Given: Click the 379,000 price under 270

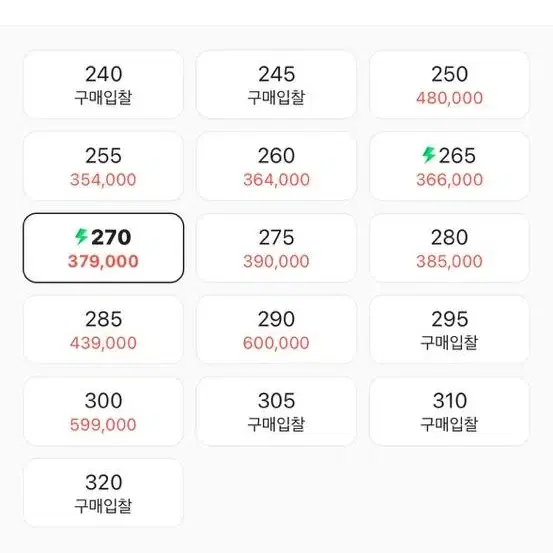Looking at the screenshot, I should (x=103, y=261).
